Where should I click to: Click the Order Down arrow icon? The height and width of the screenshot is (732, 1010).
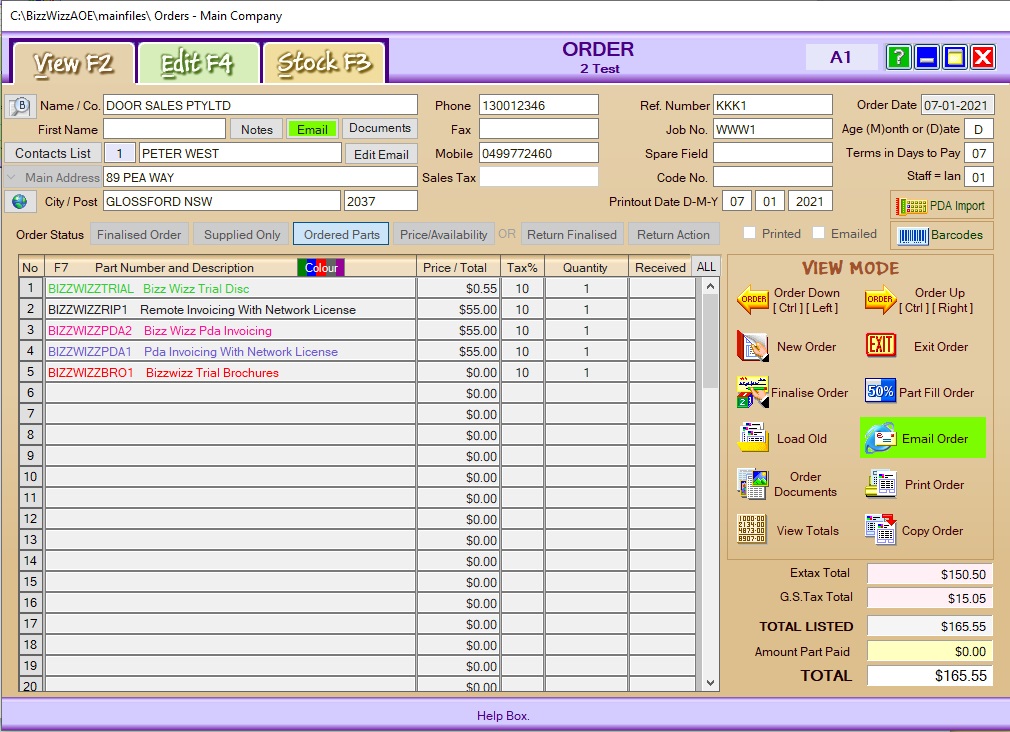753,300
